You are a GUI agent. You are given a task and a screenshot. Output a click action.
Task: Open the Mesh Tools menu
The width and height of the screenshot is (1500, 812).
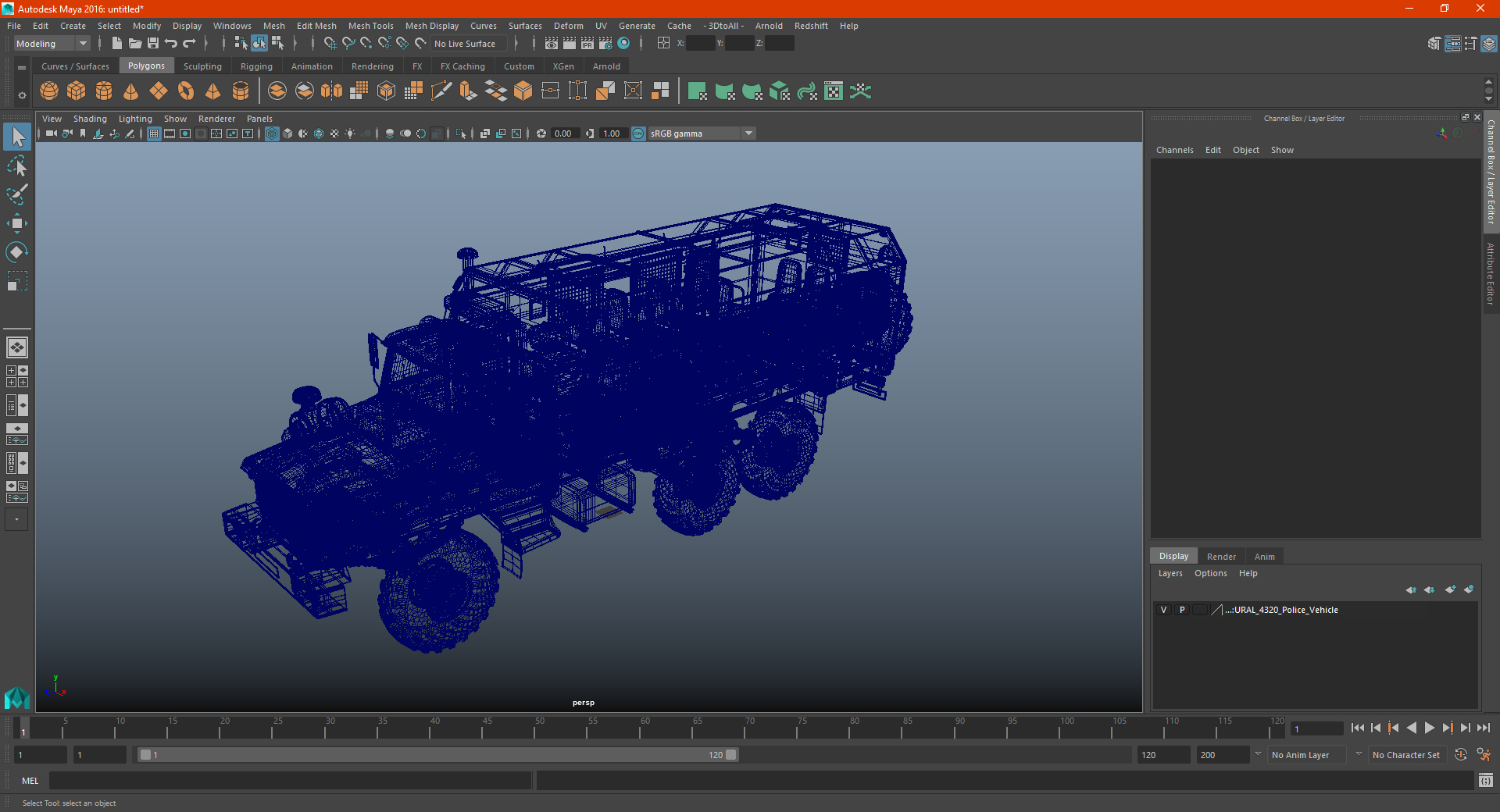coord(370,26)
